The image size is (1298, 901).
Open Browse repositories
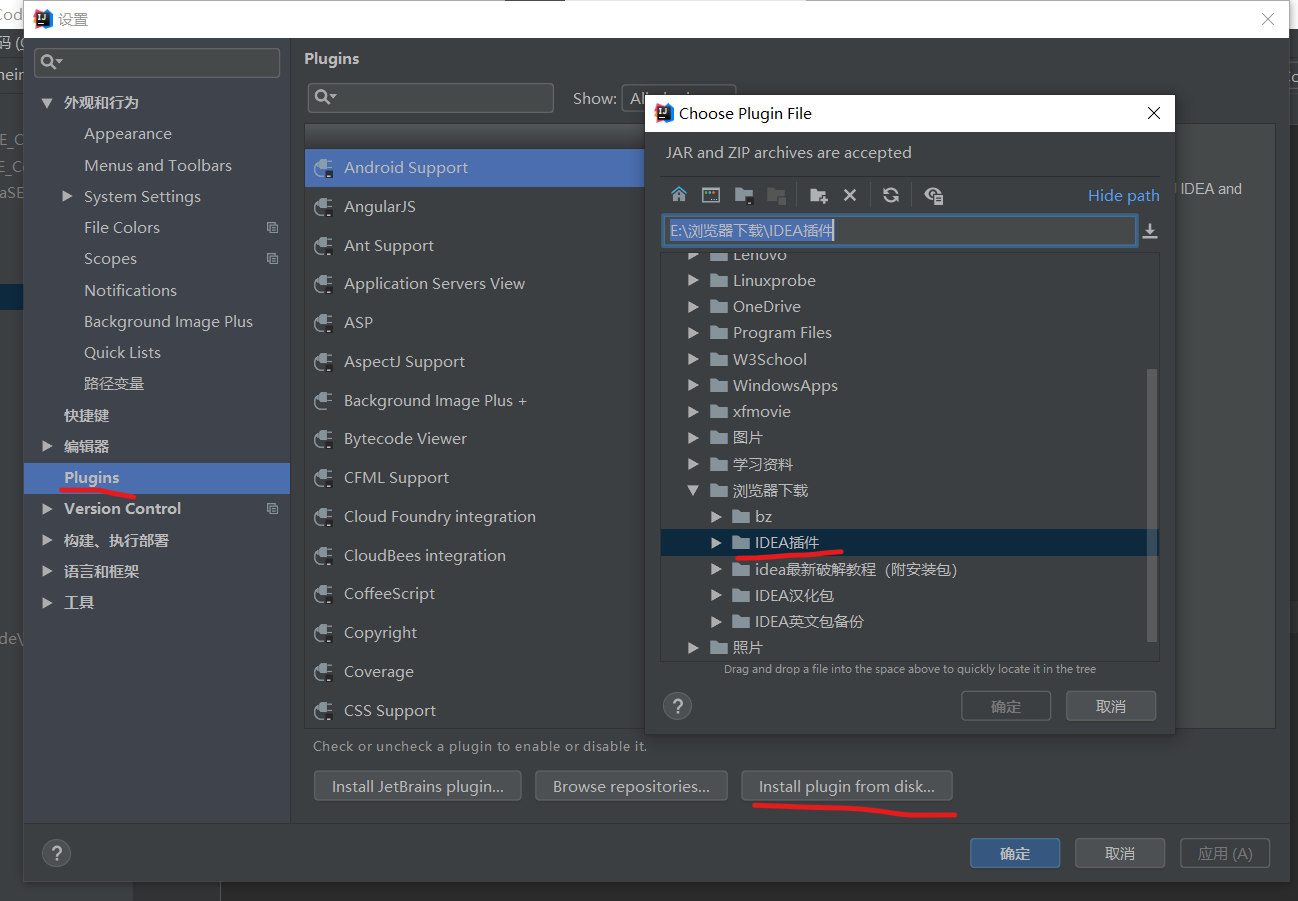[x=631, y=786]
